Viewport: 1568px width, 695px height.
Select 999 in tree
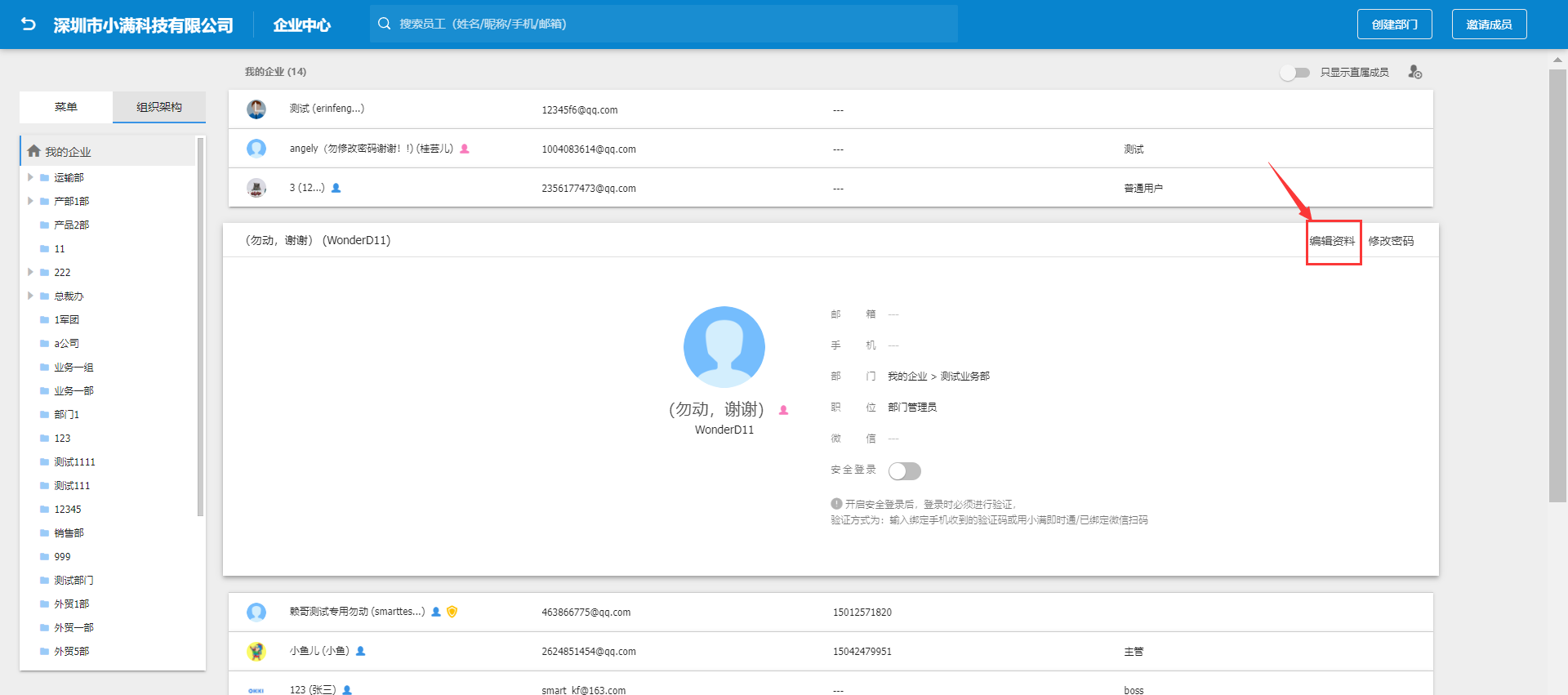(x=62, y=556)
